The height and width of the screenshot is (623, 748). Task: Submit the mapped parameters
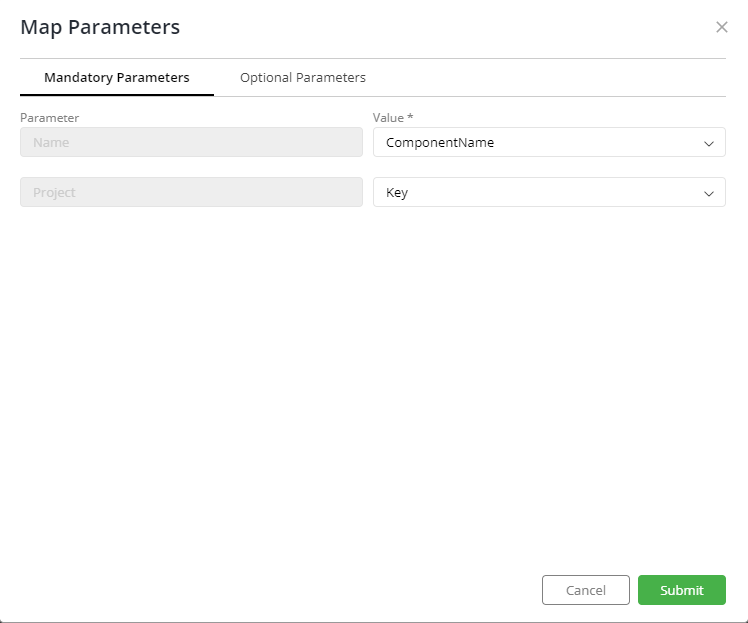click(x=682, y=590)
